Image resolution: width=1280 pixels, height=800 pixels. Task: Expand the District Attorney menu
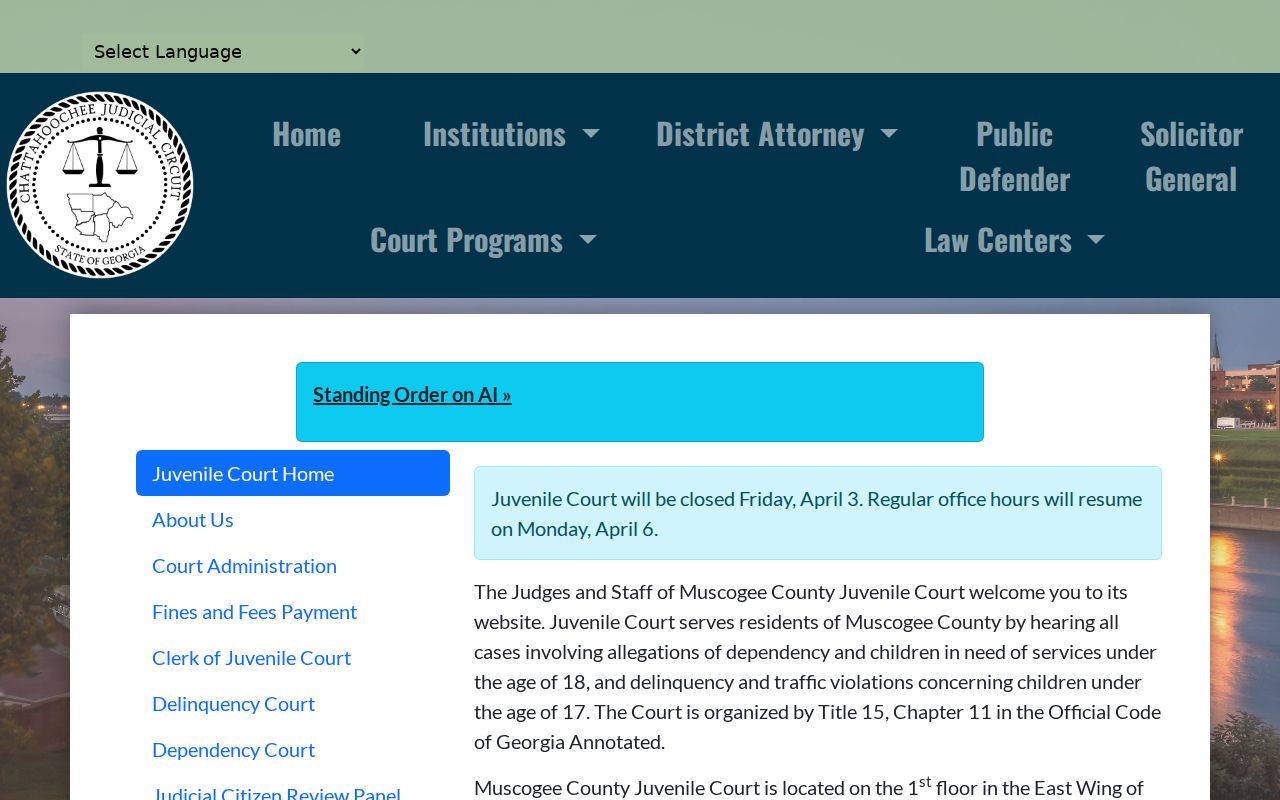tap(776, 134)
